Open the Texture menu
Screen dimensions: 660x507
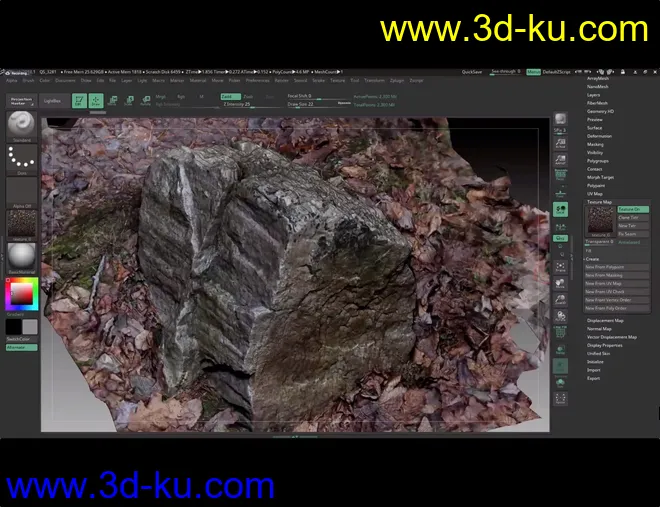[x=338, y=80]
